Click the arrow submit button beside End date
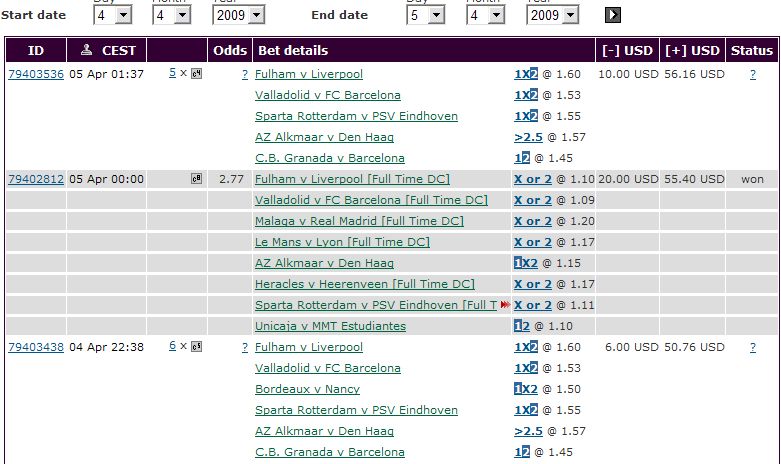The image size is (781, 464). pyautogui.click(x=613, y=15)
